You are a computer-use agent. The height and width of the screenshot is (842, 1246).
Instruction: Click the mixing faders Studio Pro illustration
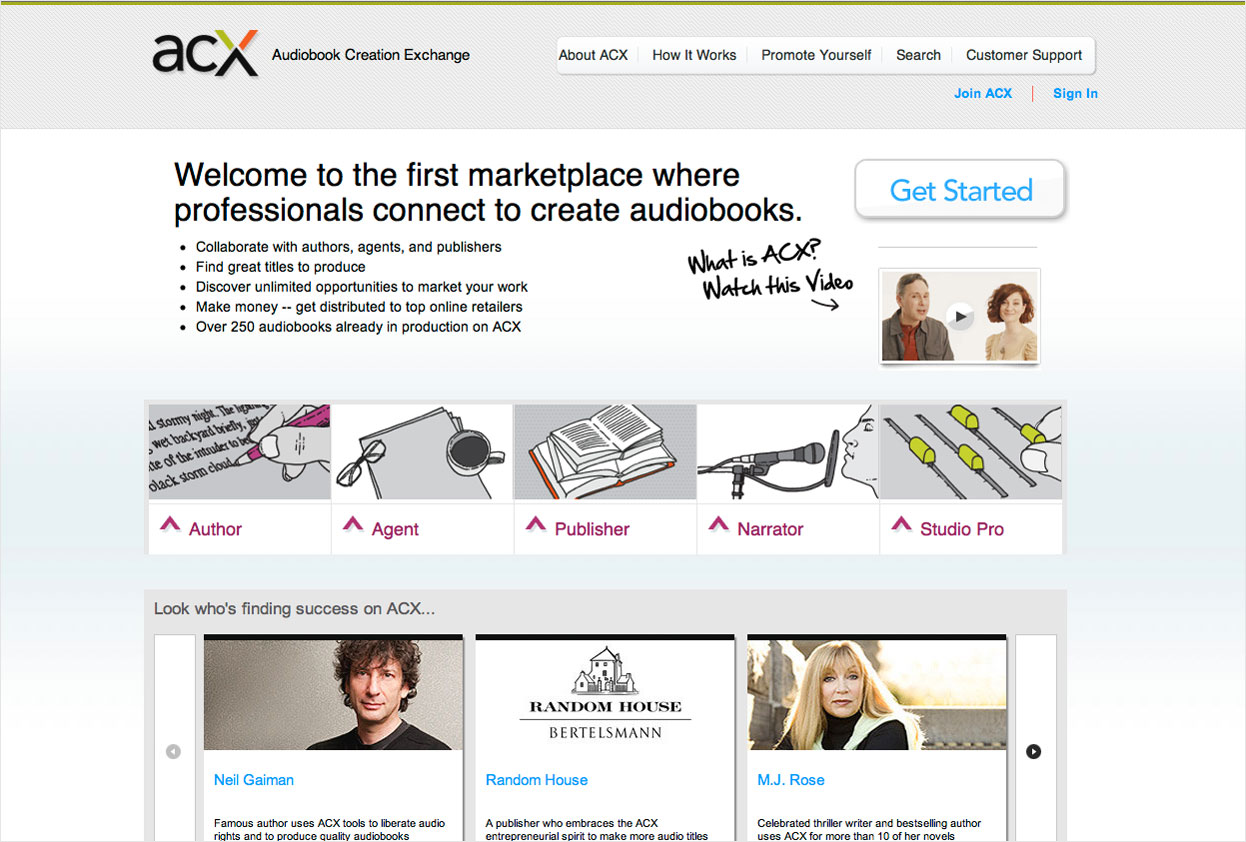tap(971, 452)
